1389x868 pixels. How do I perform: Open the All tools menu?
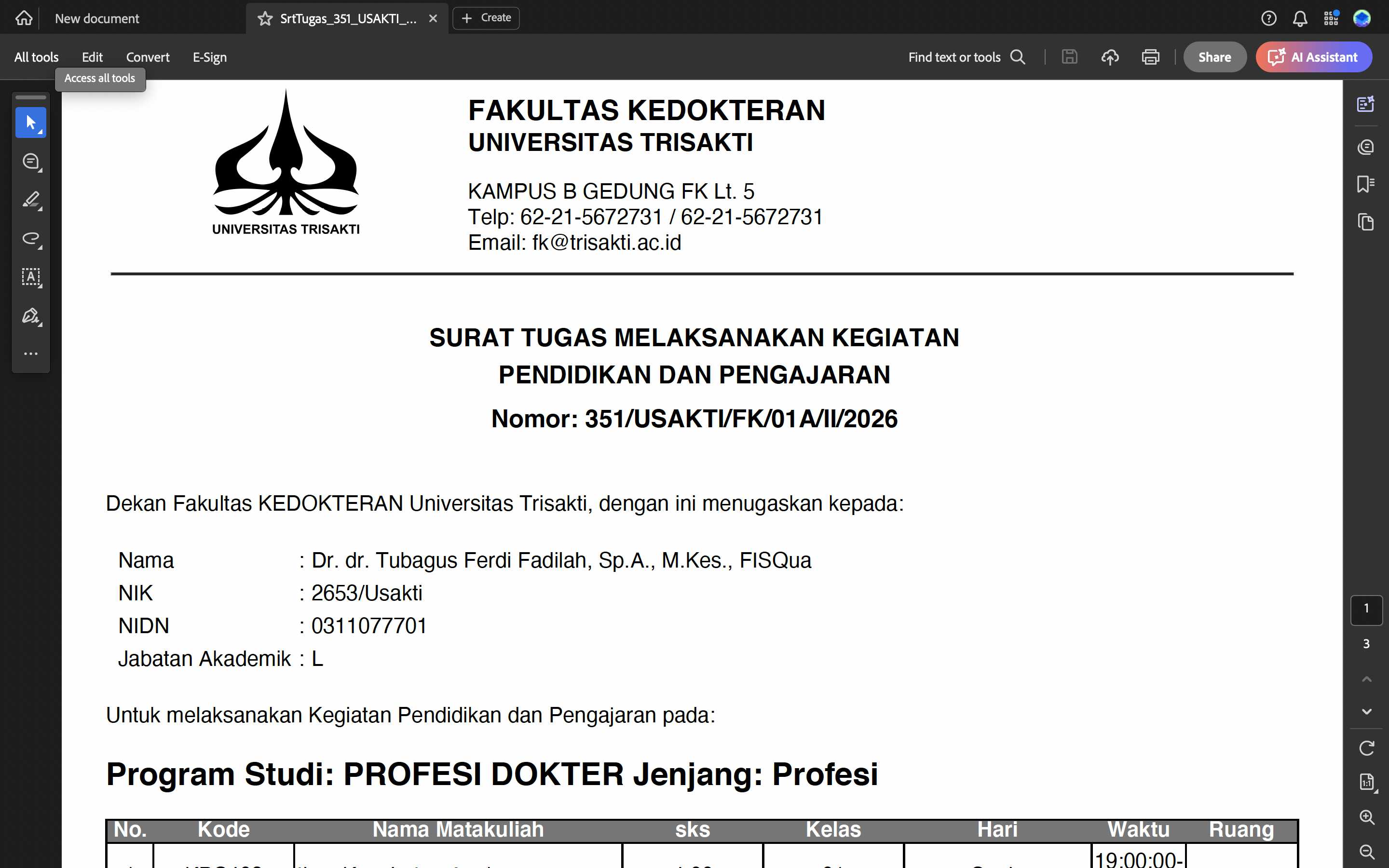[36, 57]
